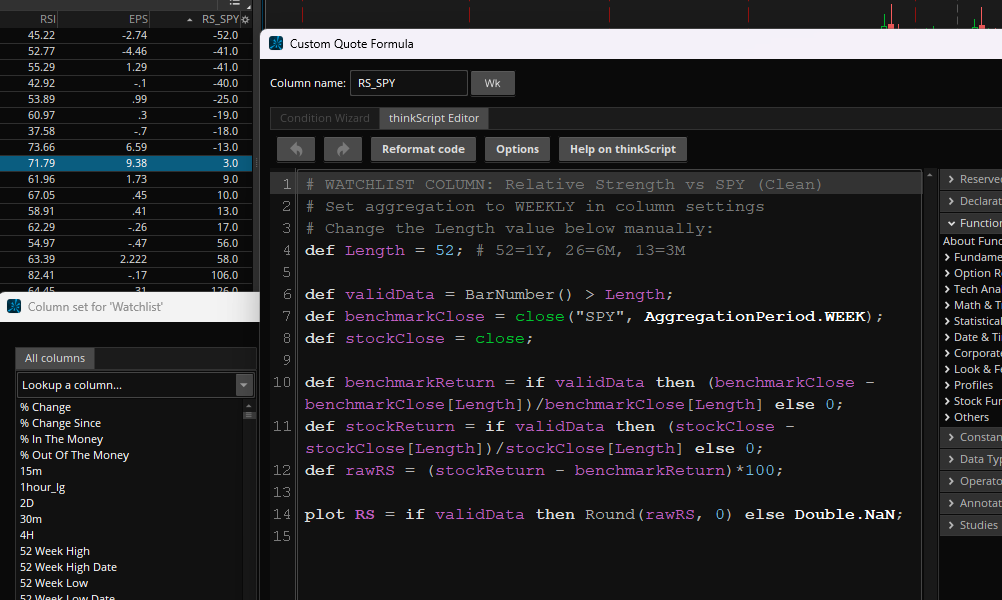
Task: Select the % In The Money column entry
Action: [61, 439]
